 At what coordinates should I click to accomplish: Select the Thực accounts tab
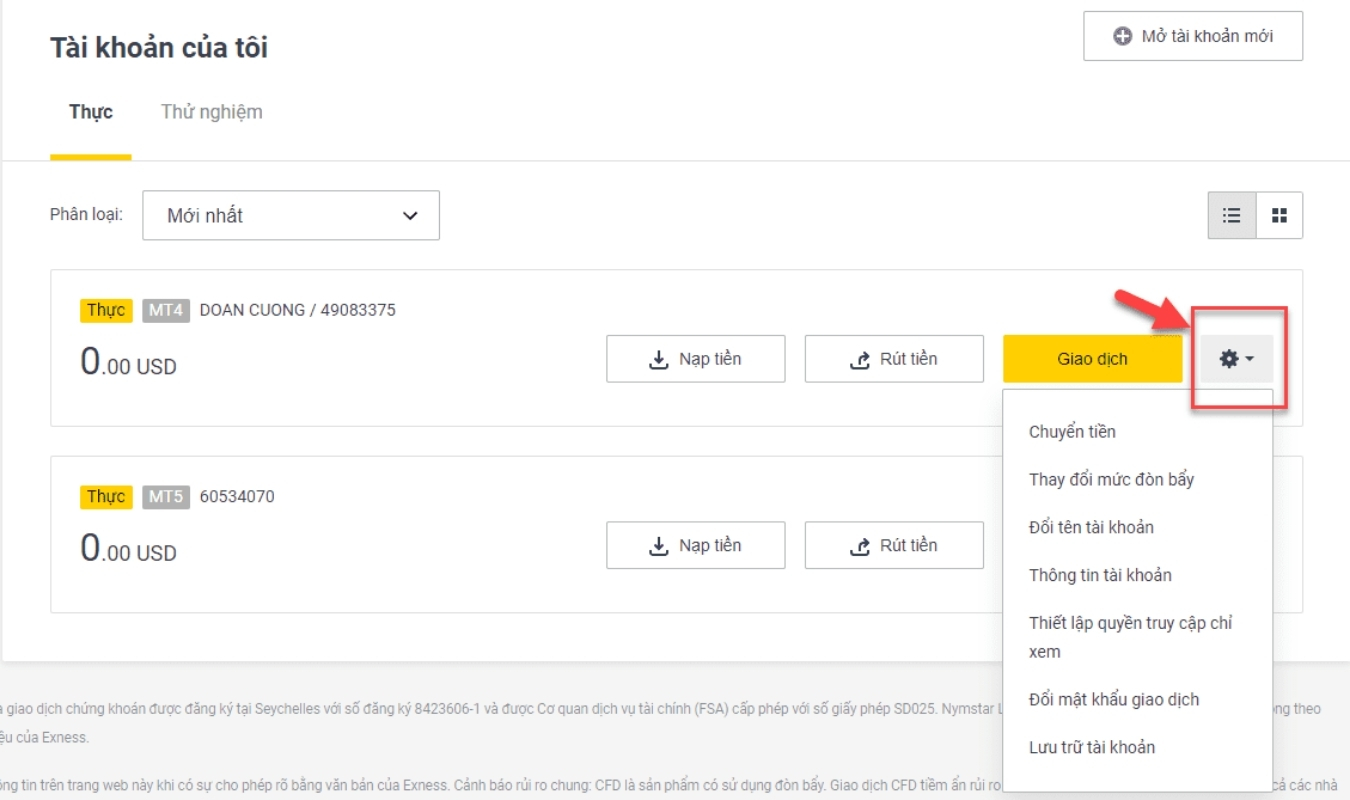(91, 112)
